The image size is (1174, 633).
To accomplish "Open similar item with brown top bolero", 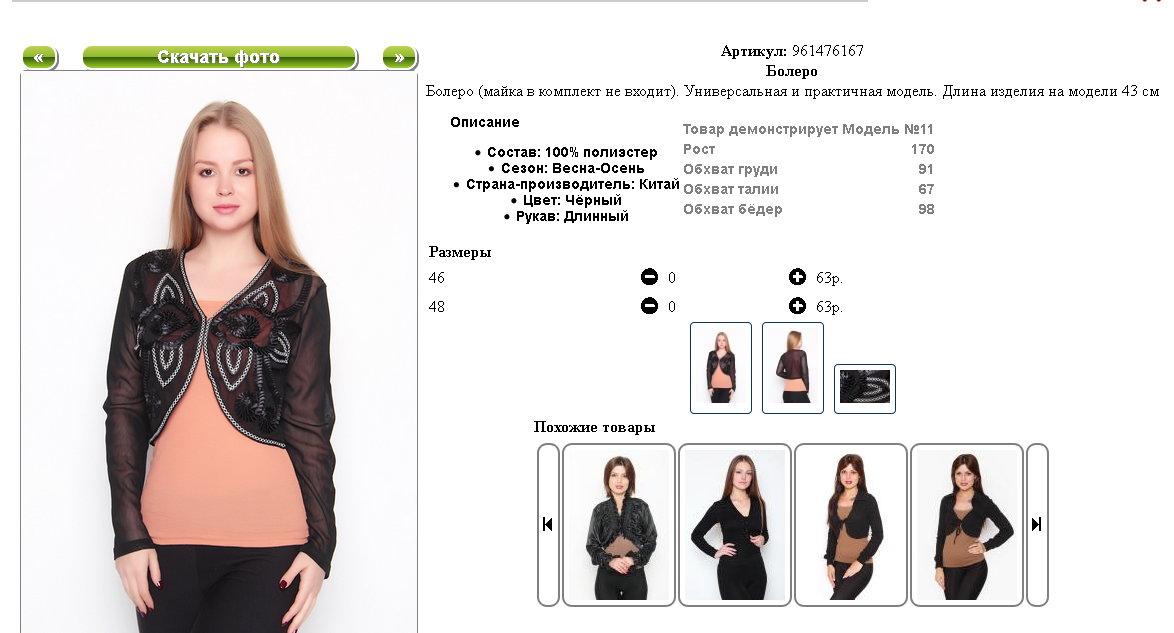I will [x=851, y=524].
